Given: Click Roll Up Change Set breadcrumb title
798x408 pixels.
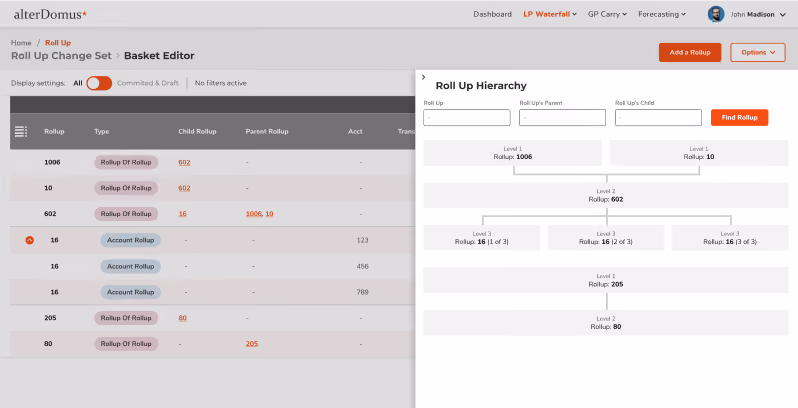Looking at the screenshot, I should [61, 56].
